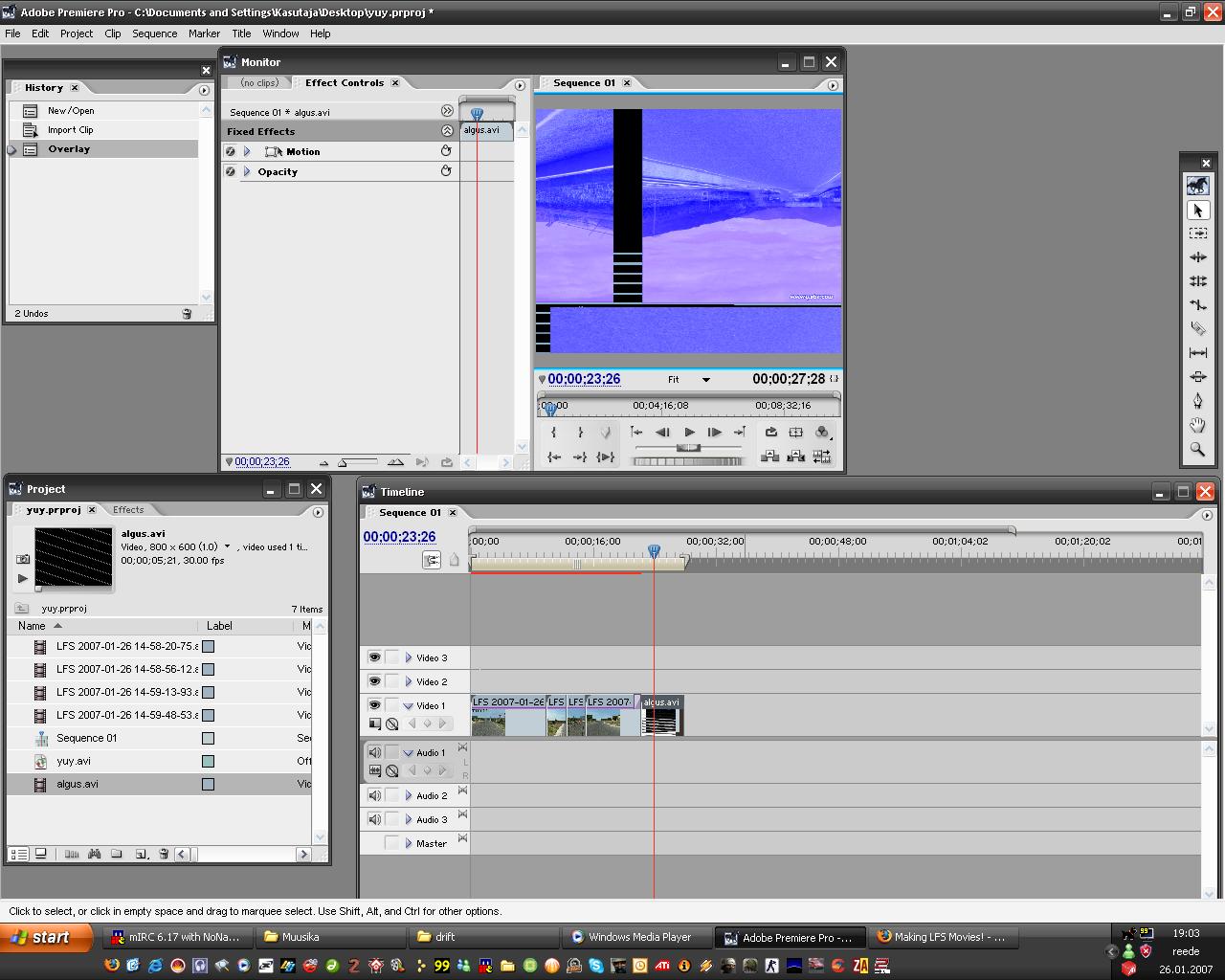
Task: Select the Razor tool
Action: pyautogui.click(x=1197, y=329)
